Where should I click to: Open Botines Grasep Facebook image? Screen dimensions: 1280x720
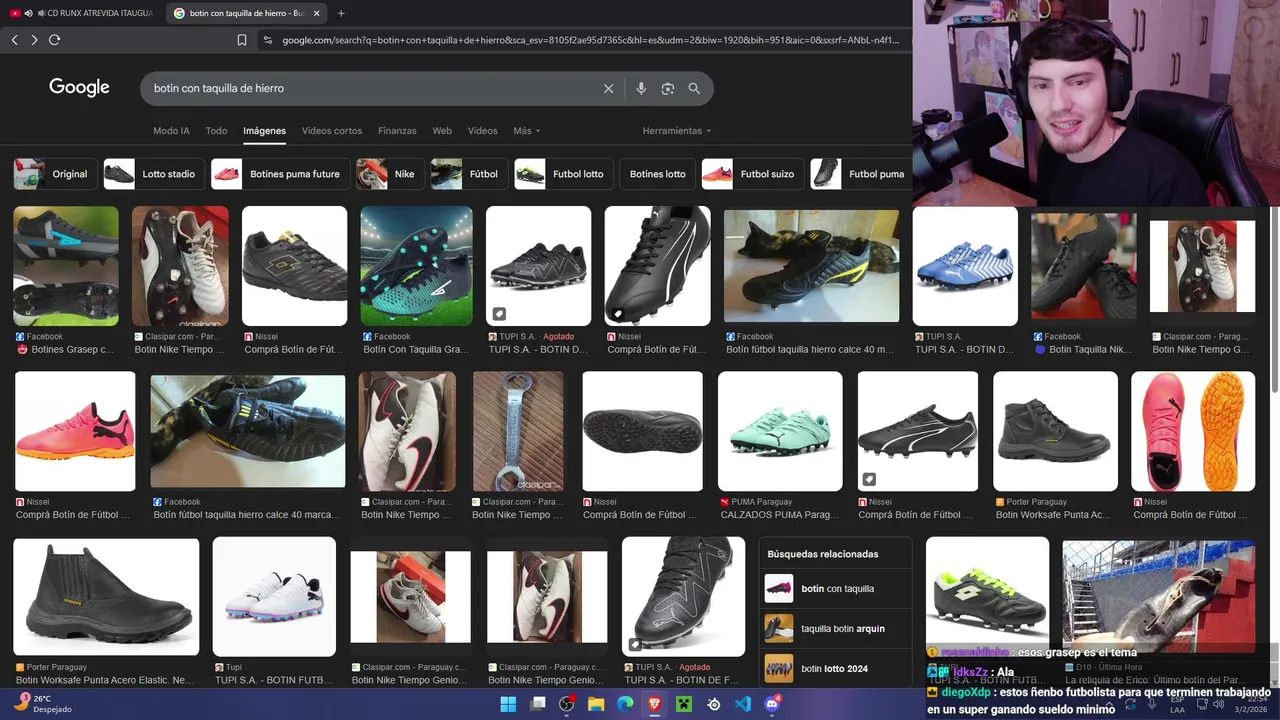[x=66, y=266]
